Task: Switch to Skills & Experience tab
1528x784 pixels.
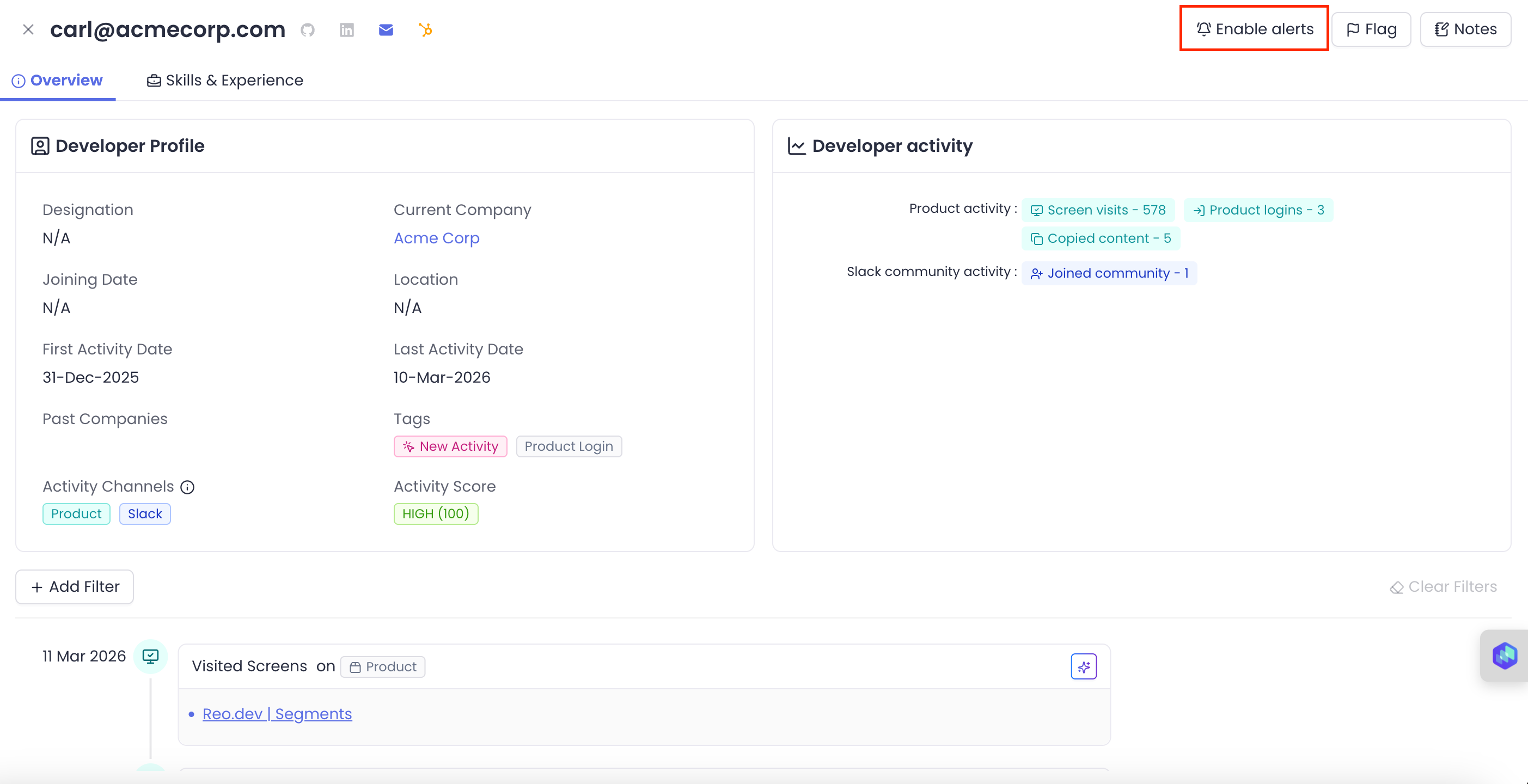Action: 225,80
